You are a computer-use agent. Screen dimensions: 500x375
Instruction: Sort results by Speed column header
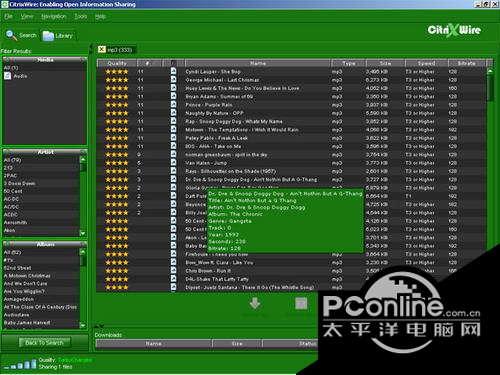point(426,63)
